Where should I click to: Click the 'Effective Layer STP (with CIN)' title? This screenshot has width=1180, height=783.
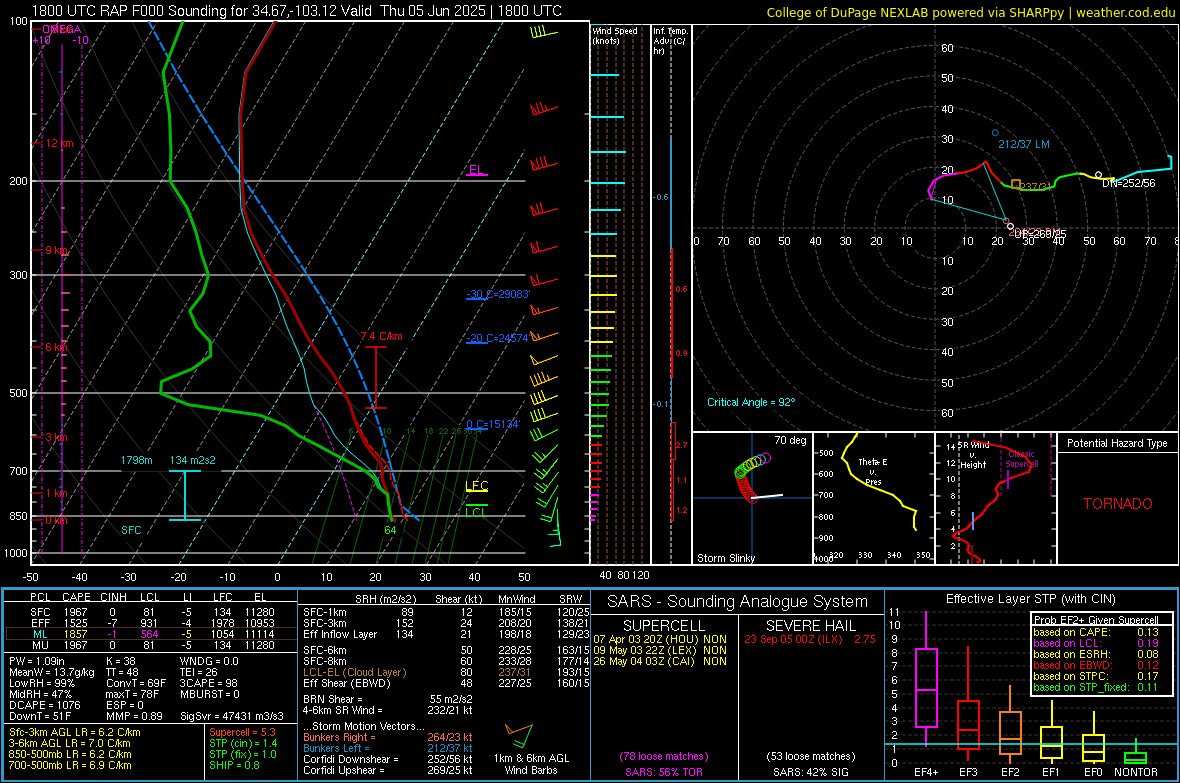click(x=1030, y=599)
